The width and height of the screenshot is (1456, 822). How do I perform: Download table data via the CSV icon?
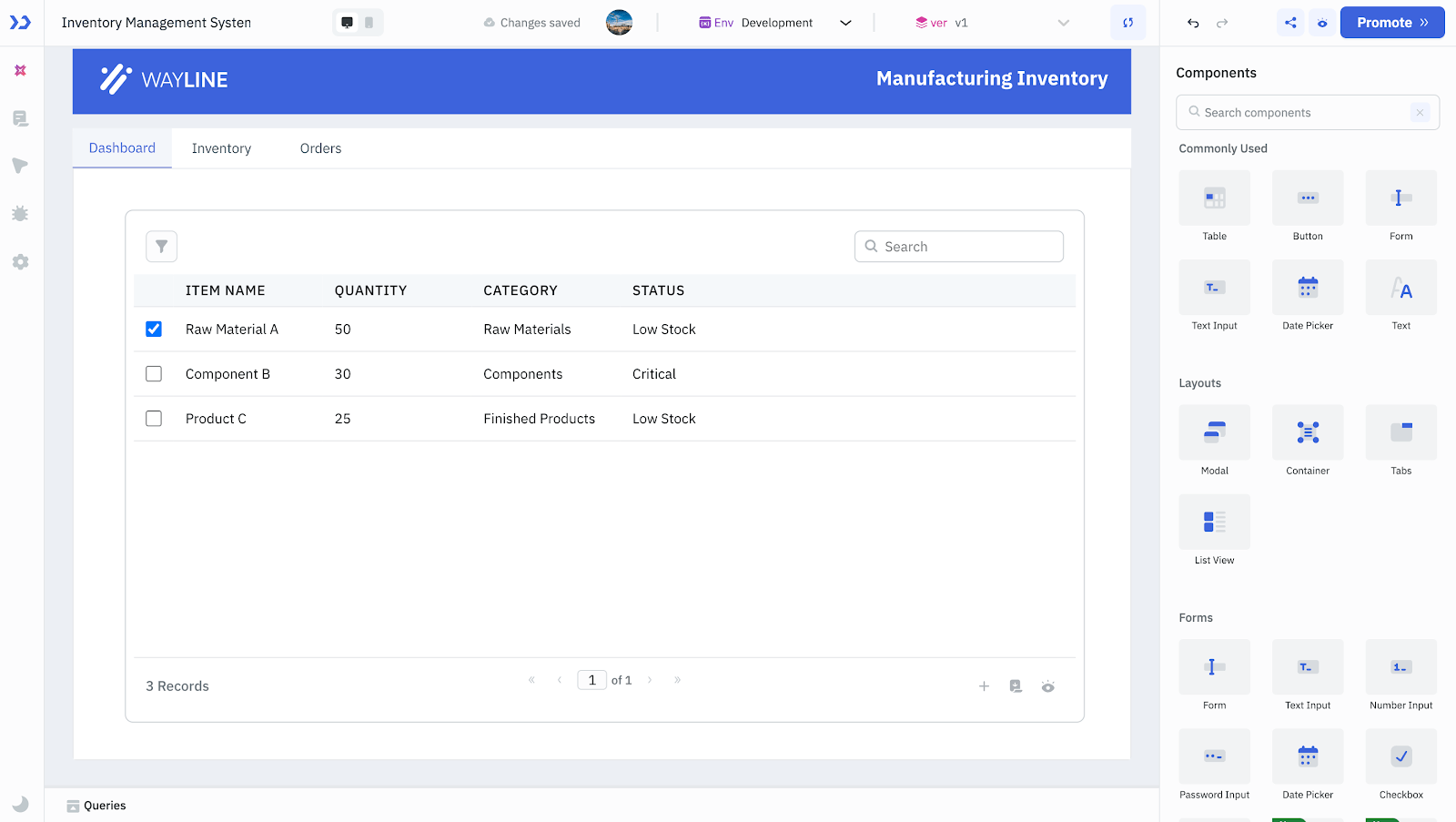1016,685
